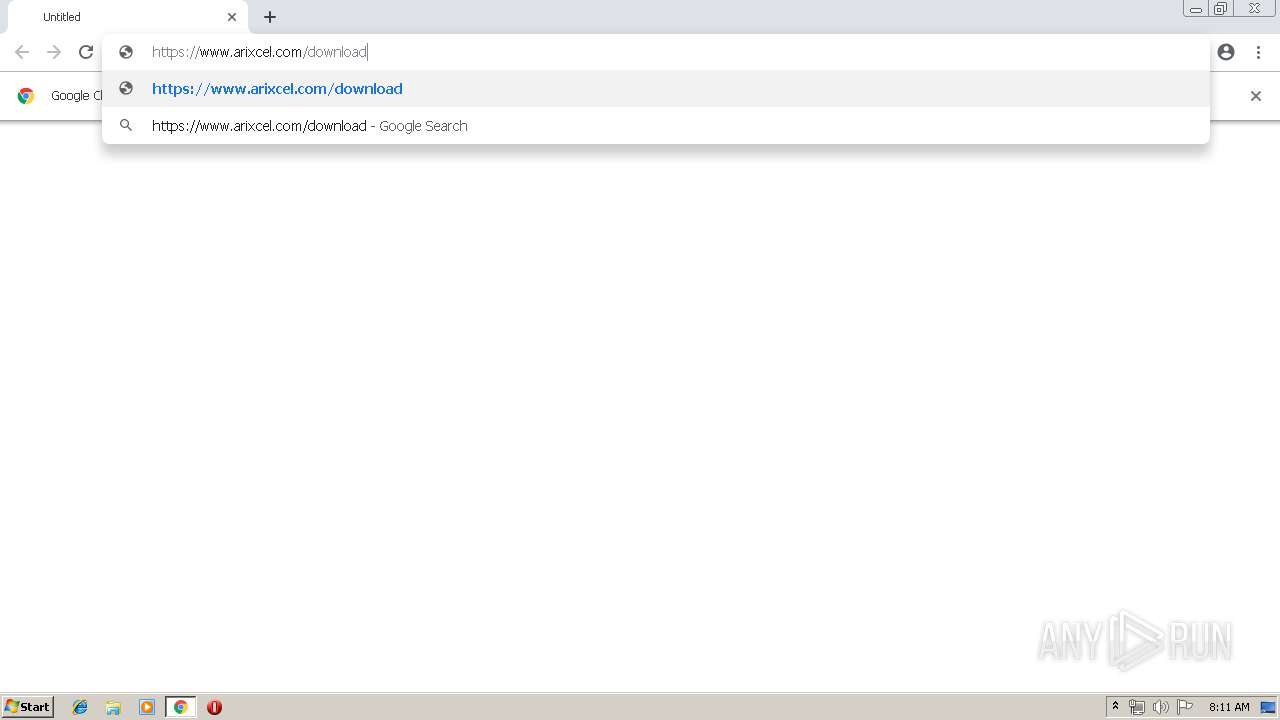The image size is (1280, 720).
Task: Click the Chrome logo in infobar
Action: coord(26,96)
